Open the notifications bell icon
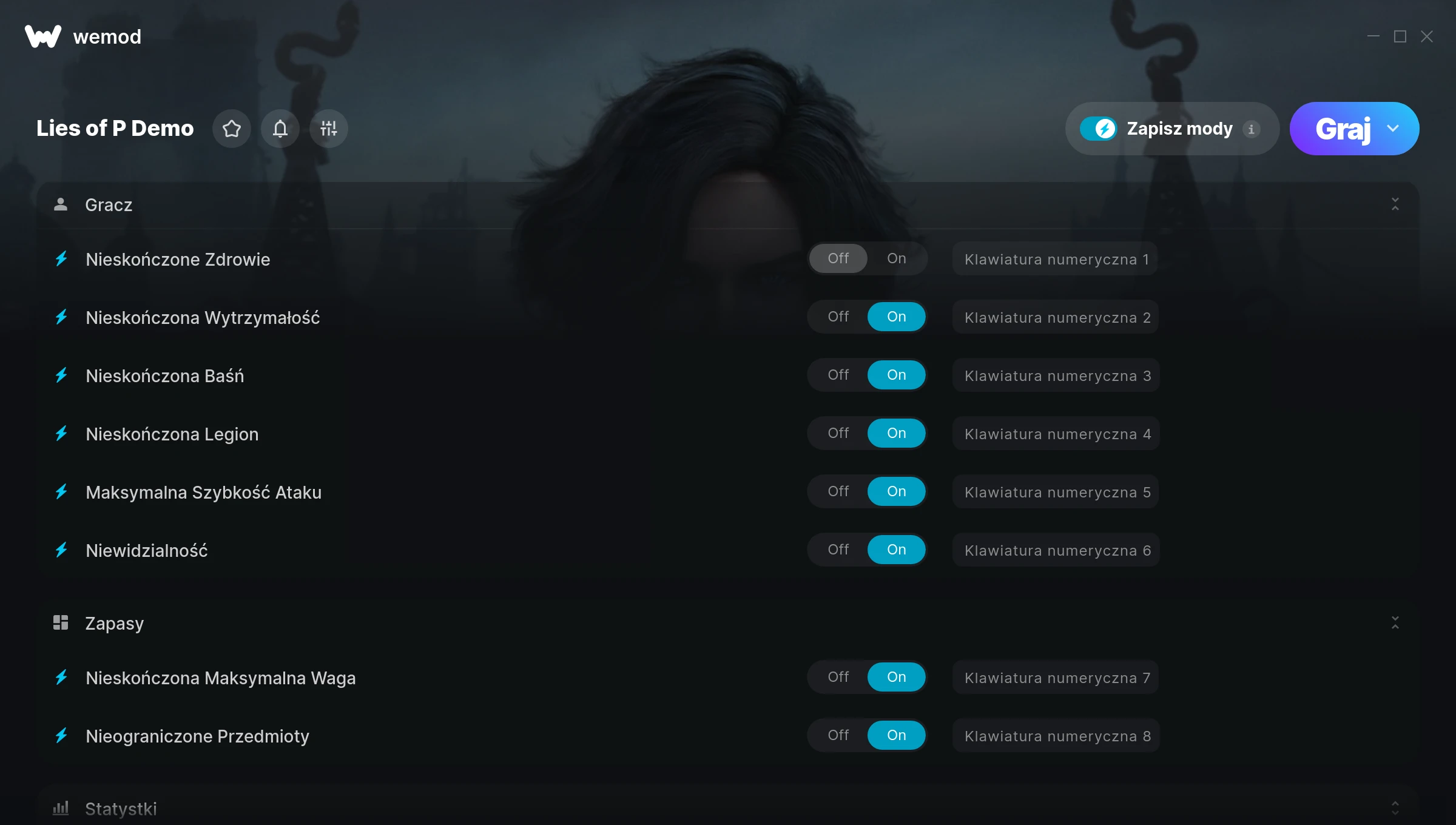 (x=280, y=129)
